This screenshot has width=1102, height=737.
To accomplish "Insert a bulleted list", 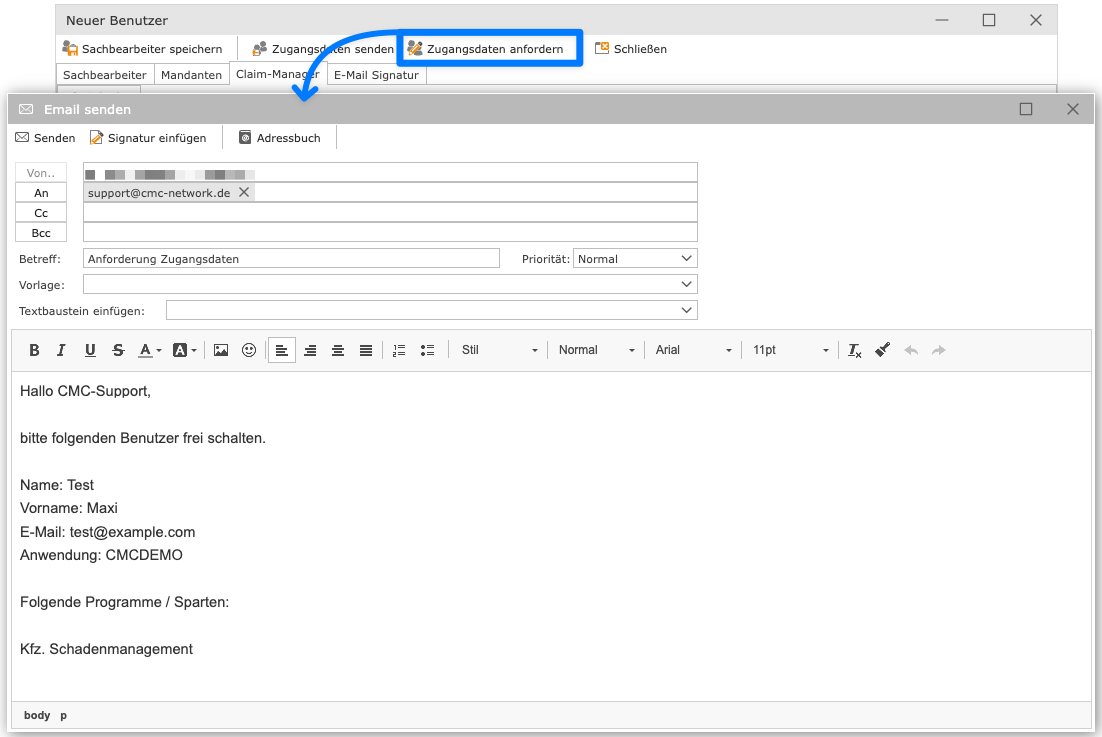I will [x=428, y=350].
